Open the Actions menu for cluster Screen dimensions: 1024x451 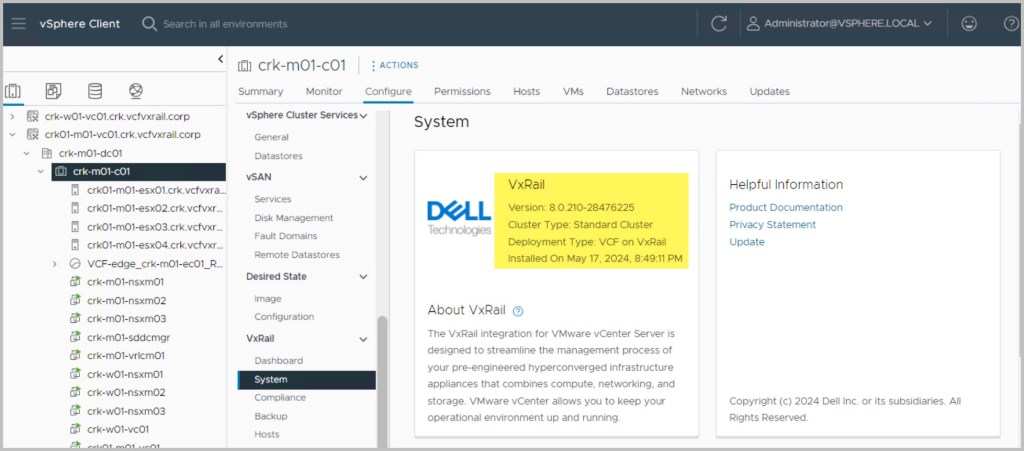click(394, 65)
